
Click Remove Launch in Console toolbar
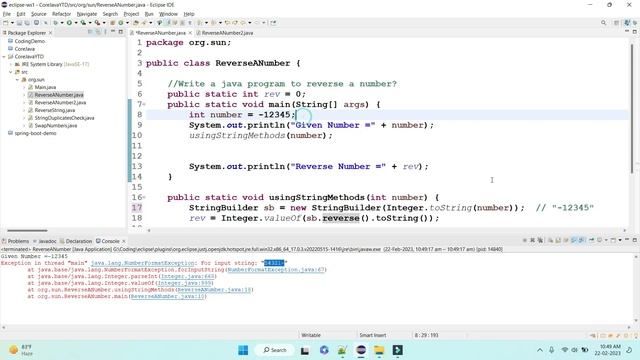pyautogui.click(x=532, y=240)
